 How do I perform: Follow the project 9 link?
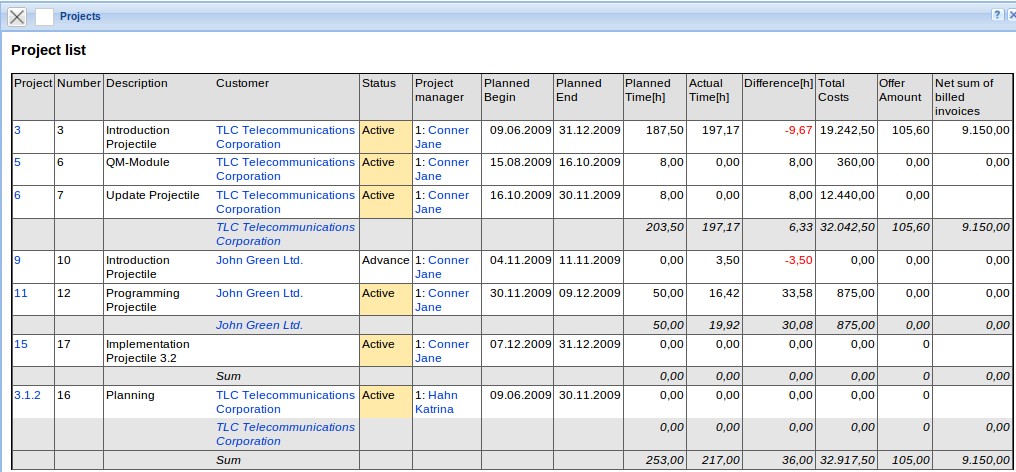[x=17, y=260]
